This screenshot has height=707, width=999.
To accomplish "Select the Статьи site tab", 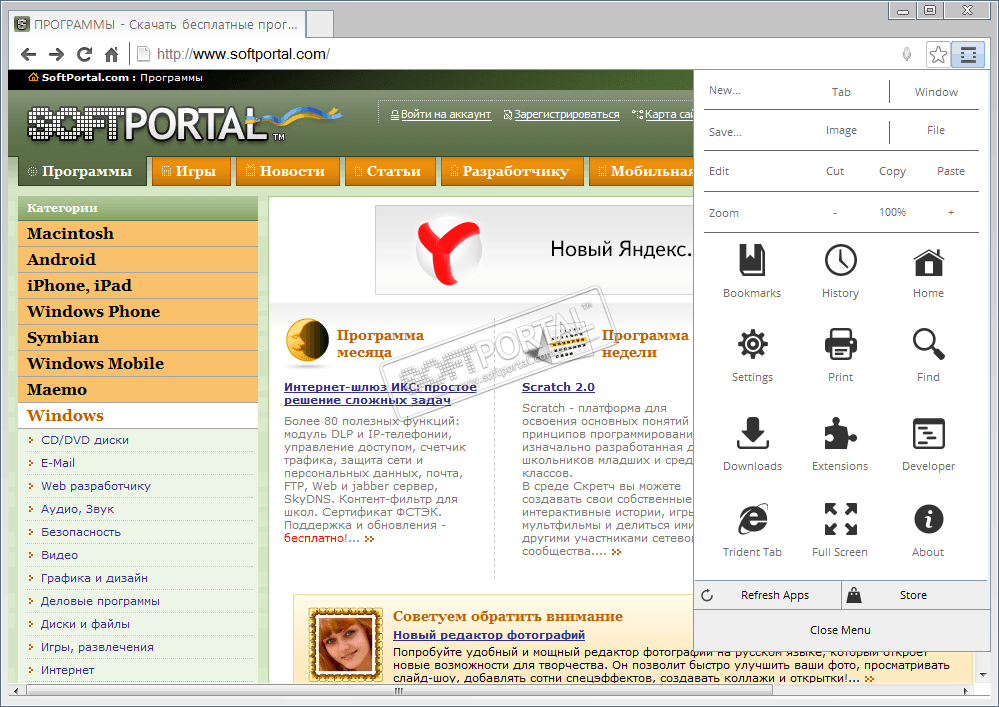I will [x=389, y=171].
